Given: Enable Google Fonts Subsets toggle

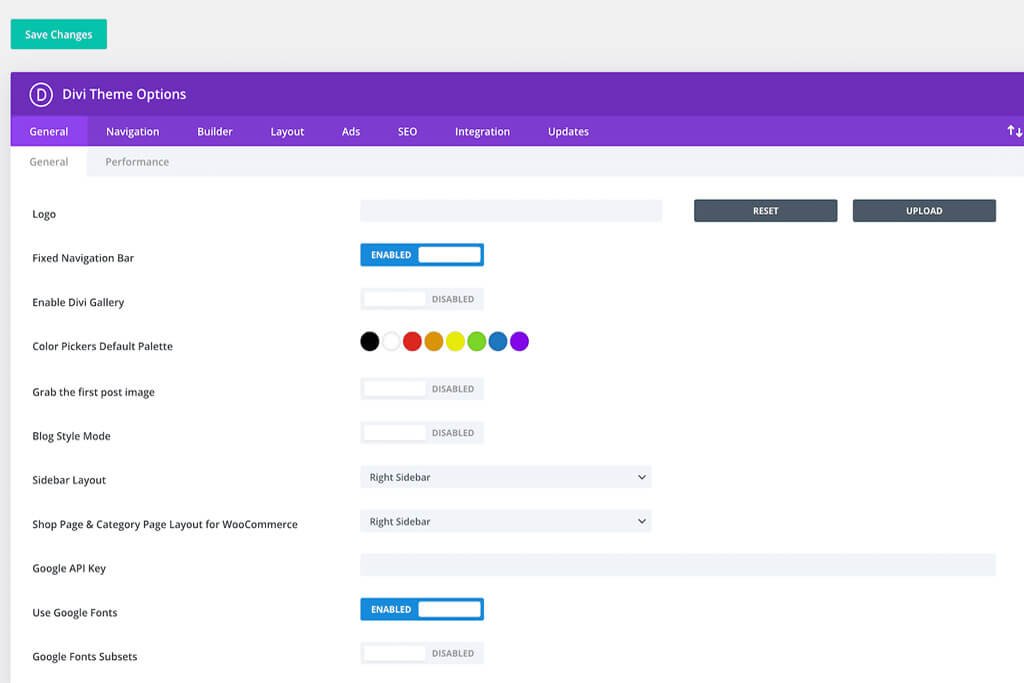Looking at the screenshot, I should (422, 653).
